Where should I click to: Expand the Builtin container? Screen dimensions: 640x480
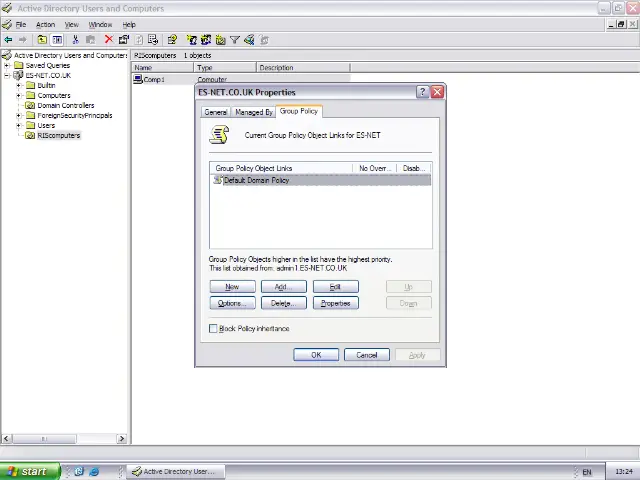click(x=18, y=85)
